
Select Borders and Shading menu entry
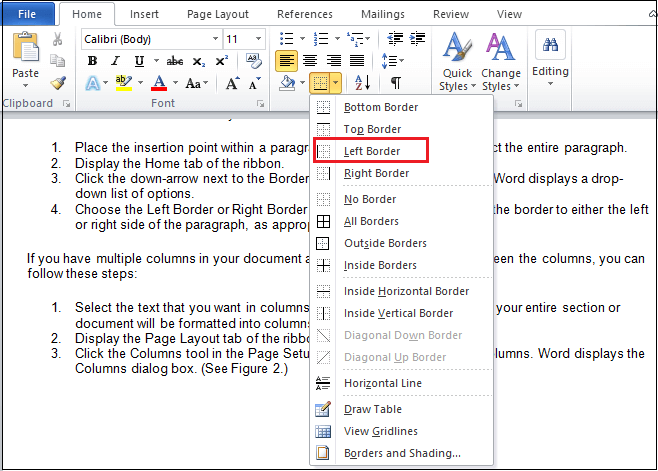tap(402, 453)
